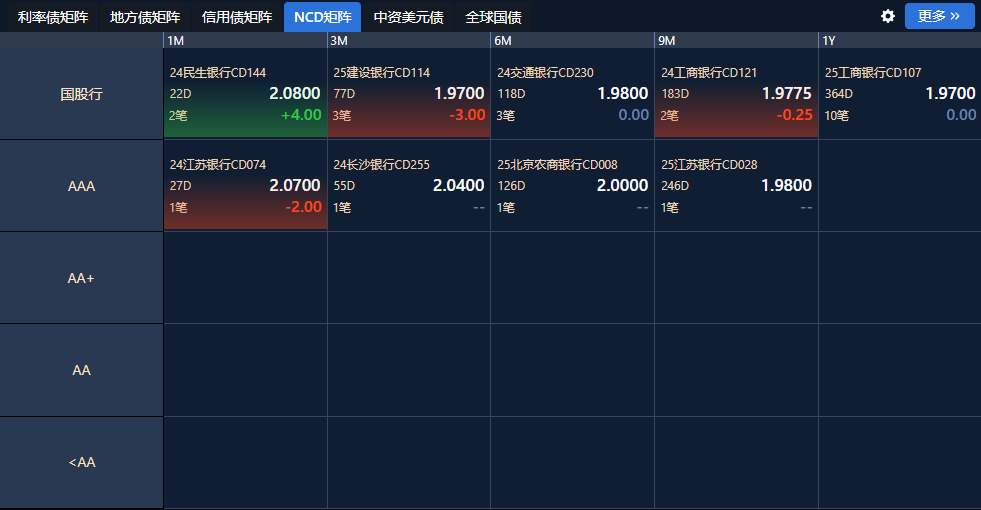Viewport: 981px width, 510px height.
Task: Click the 24江苏银行CD074 quote cell
Action: click(x=245, y=186)
